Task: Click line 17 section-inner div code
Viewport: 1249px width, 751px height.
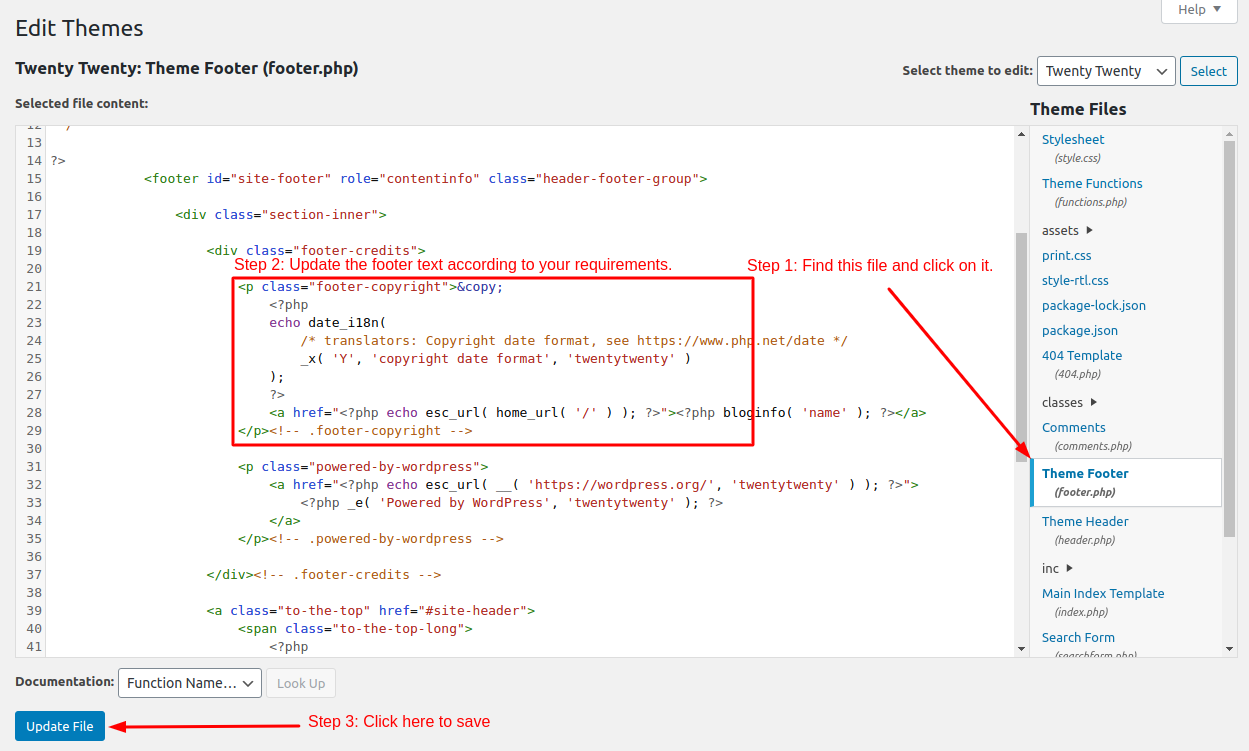Action: pos(281,215)
